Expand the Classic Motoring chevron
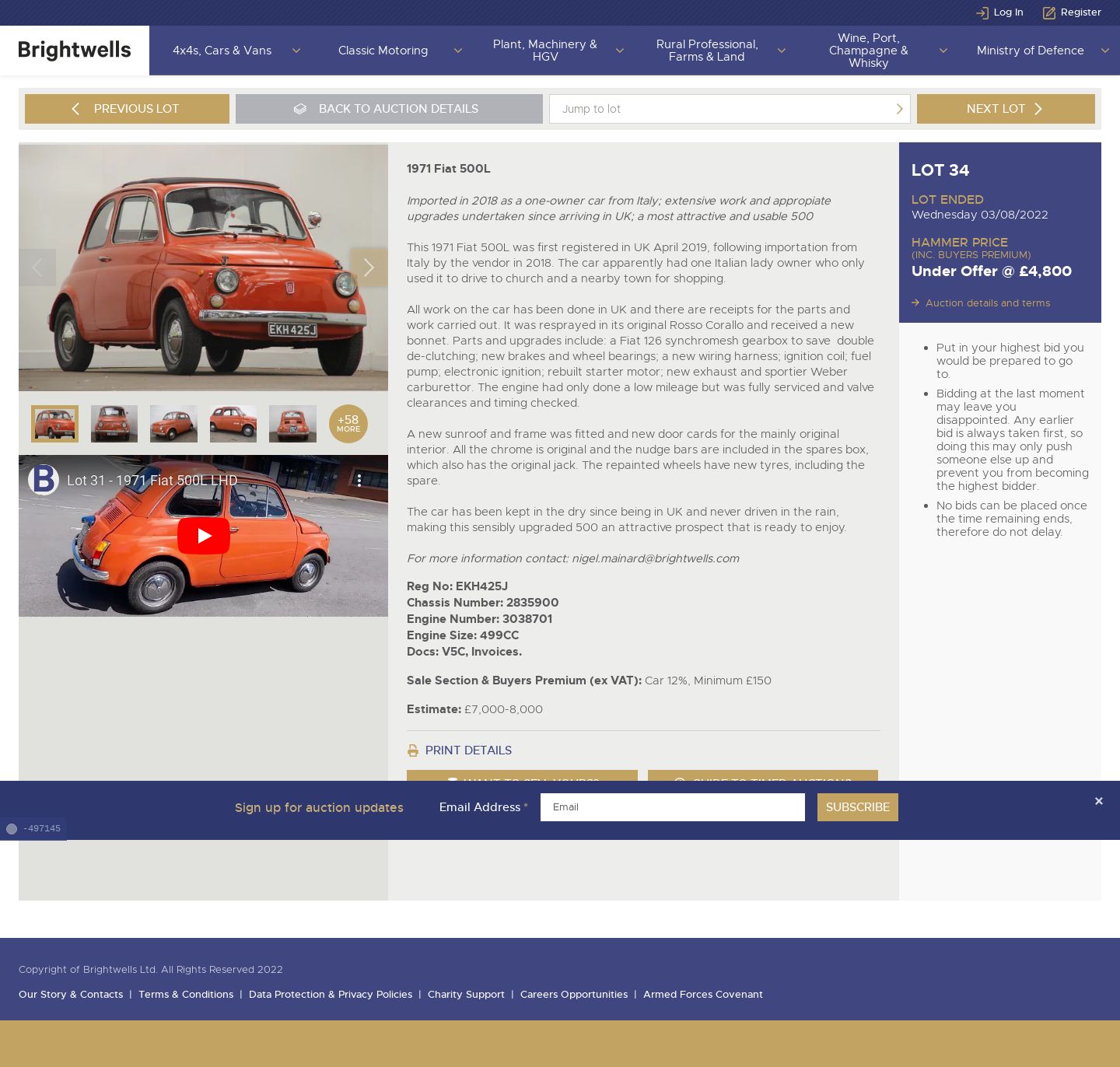The width and height of the screenshot is (1120, 1067). click(x=457, y=51)
